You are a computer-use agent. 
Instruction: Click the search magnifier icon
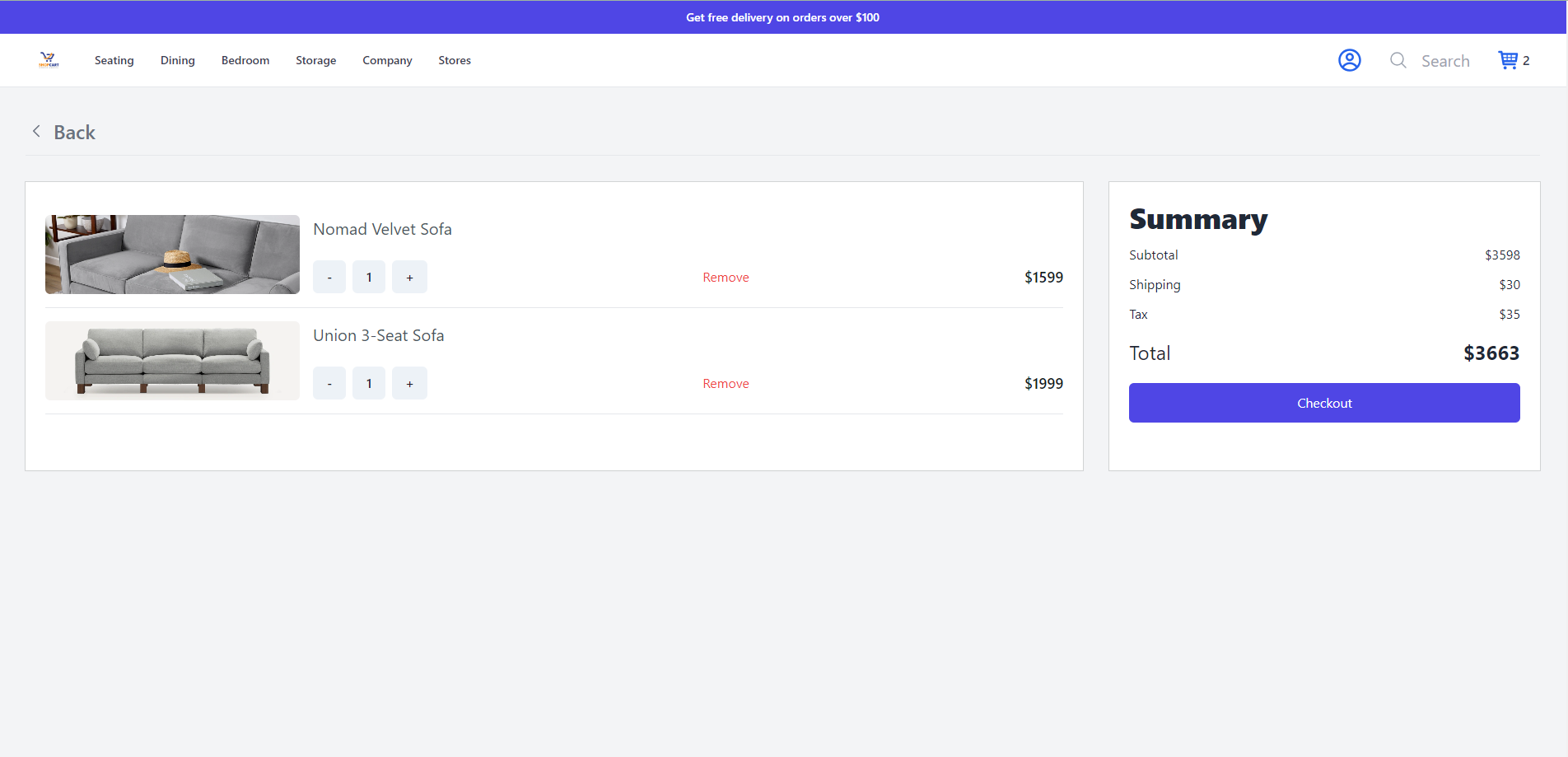[x=1398, y=60]
